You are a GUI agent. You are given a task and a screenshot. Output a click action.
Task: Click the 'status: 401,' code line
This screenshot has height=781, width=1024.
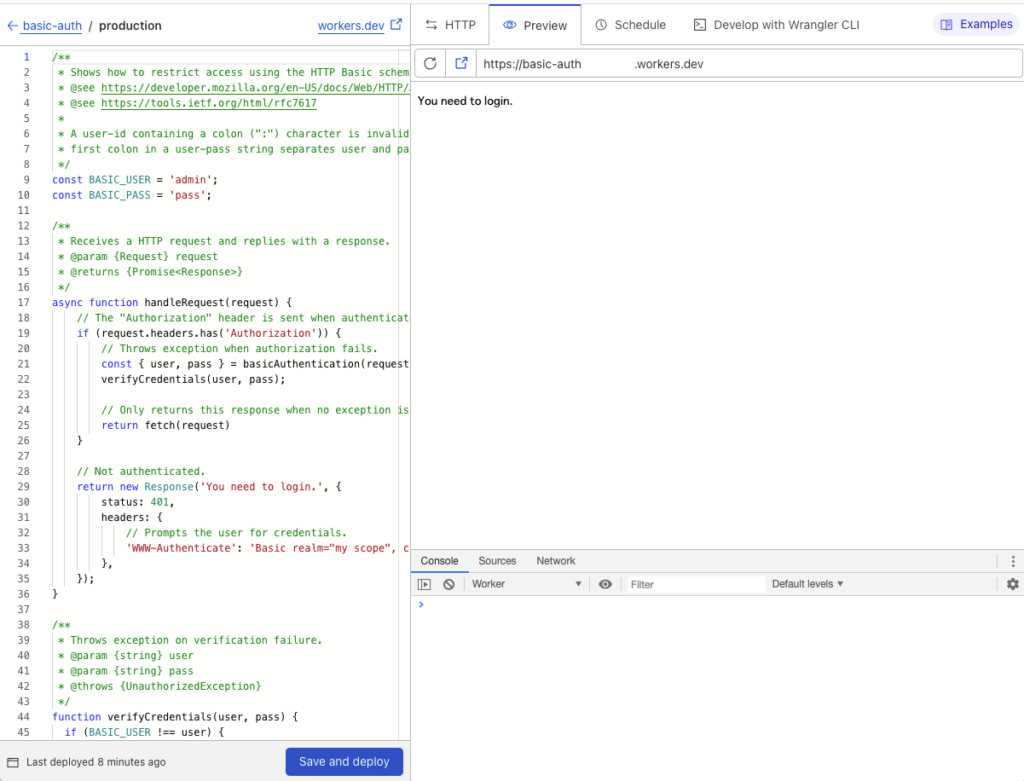(x=138, y=502)
